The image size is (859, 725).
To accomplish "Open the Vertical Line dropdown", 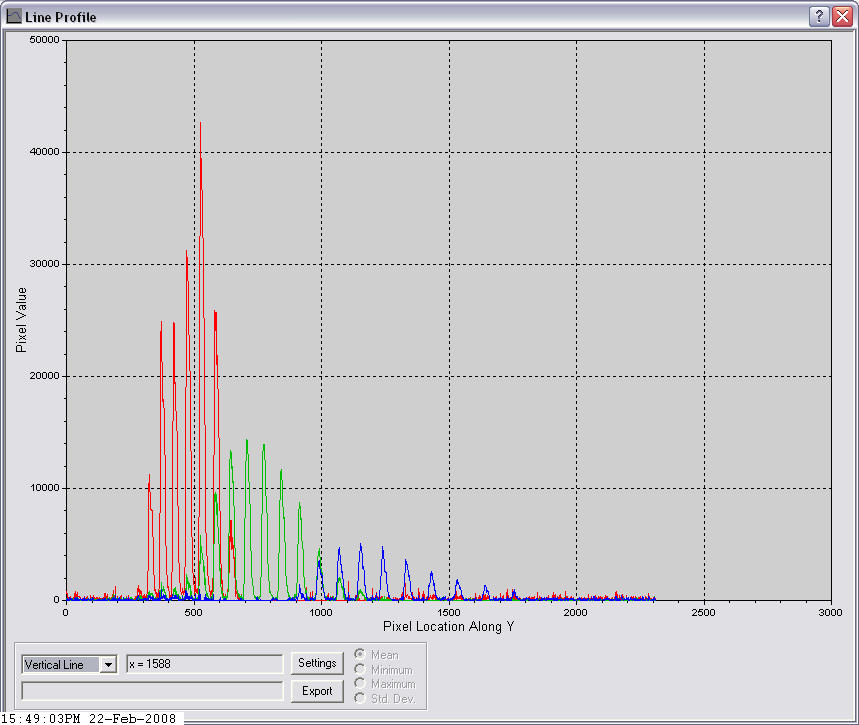I will click(x=108, y=665).
